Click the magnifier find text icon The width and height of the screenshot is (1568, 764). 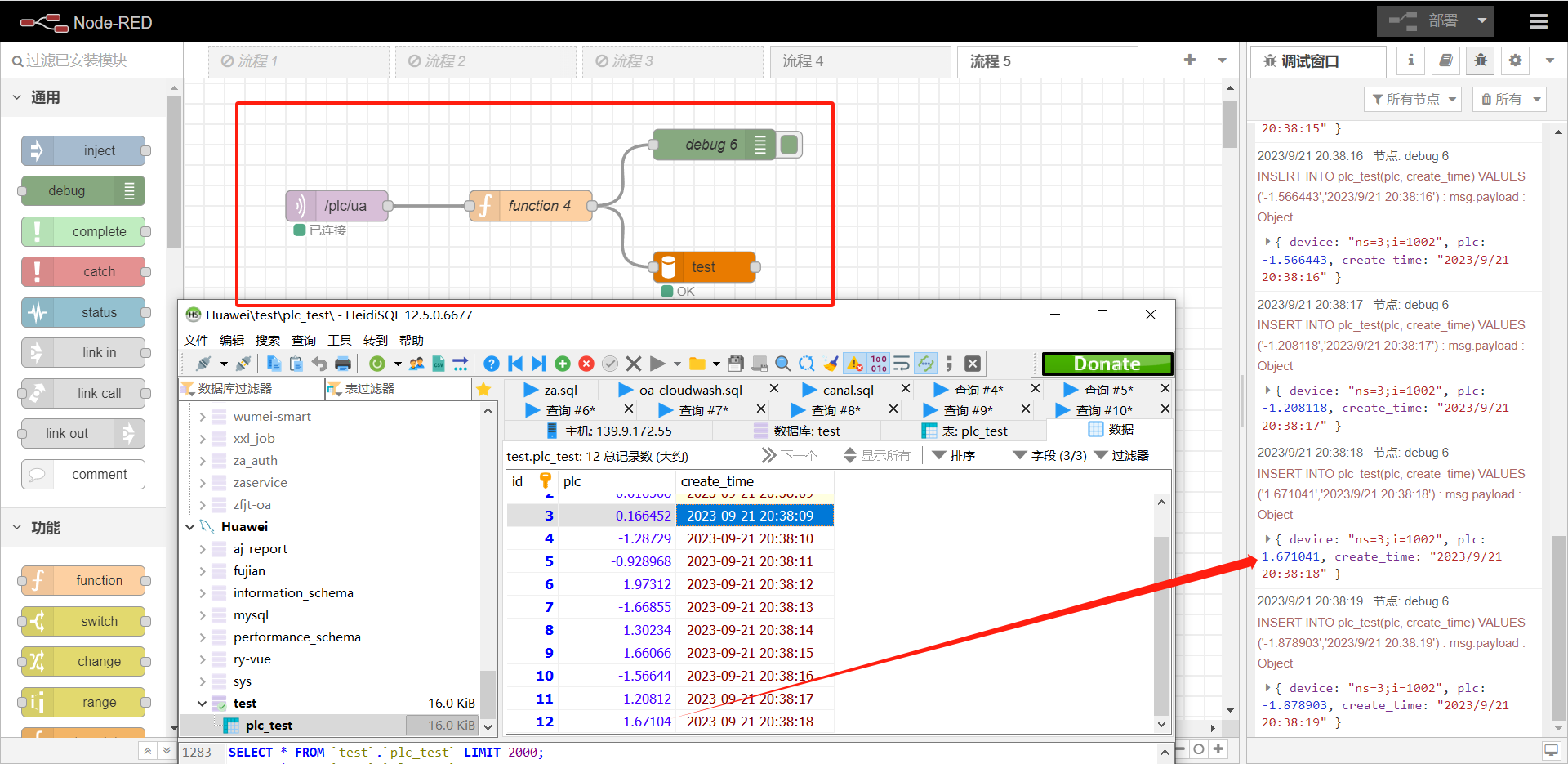pos(782,364)
